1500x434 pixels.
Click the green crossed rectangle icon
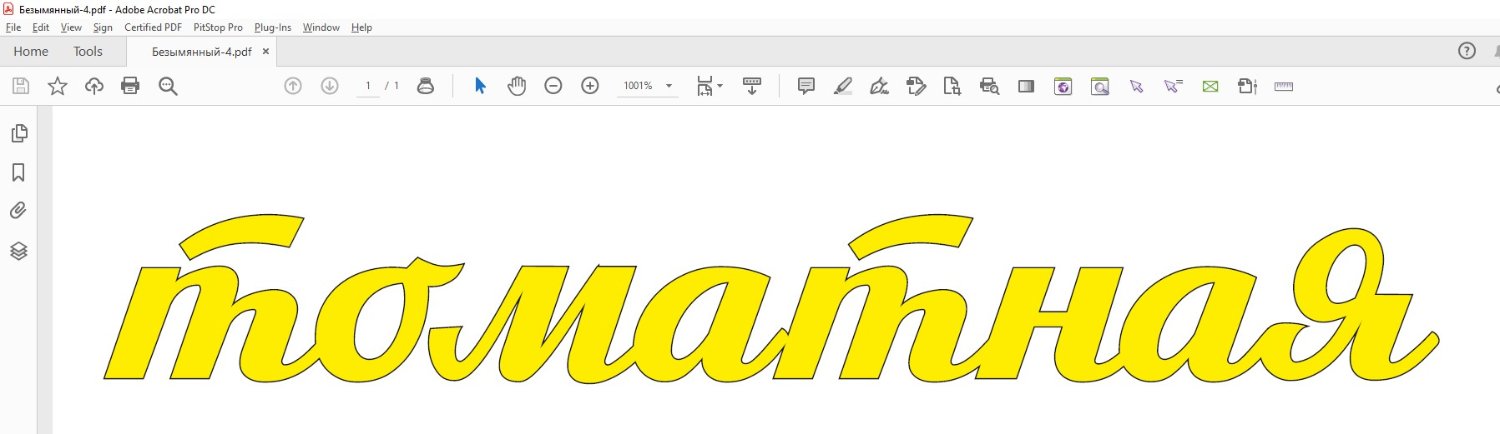pyautogui.click(x=1210, y=86)
